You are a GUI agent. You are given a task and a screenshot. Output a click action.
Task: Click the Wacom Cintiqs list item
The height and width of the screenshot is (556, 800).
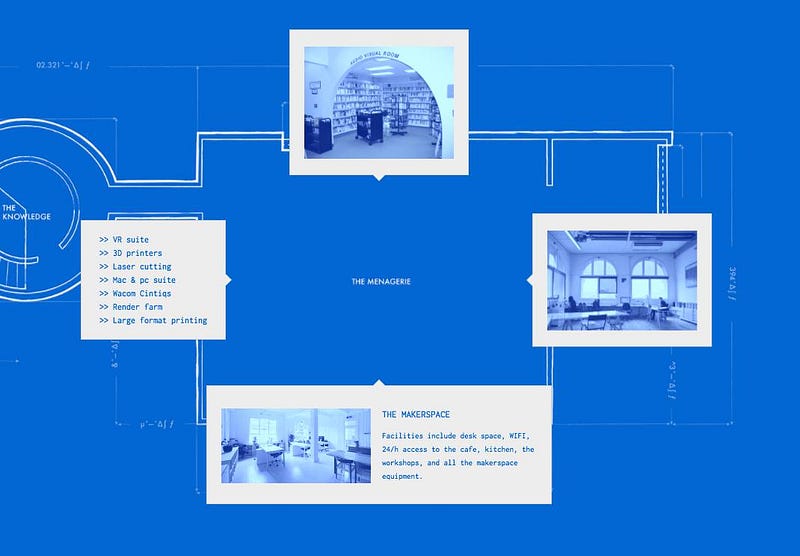tap(135, 293)
